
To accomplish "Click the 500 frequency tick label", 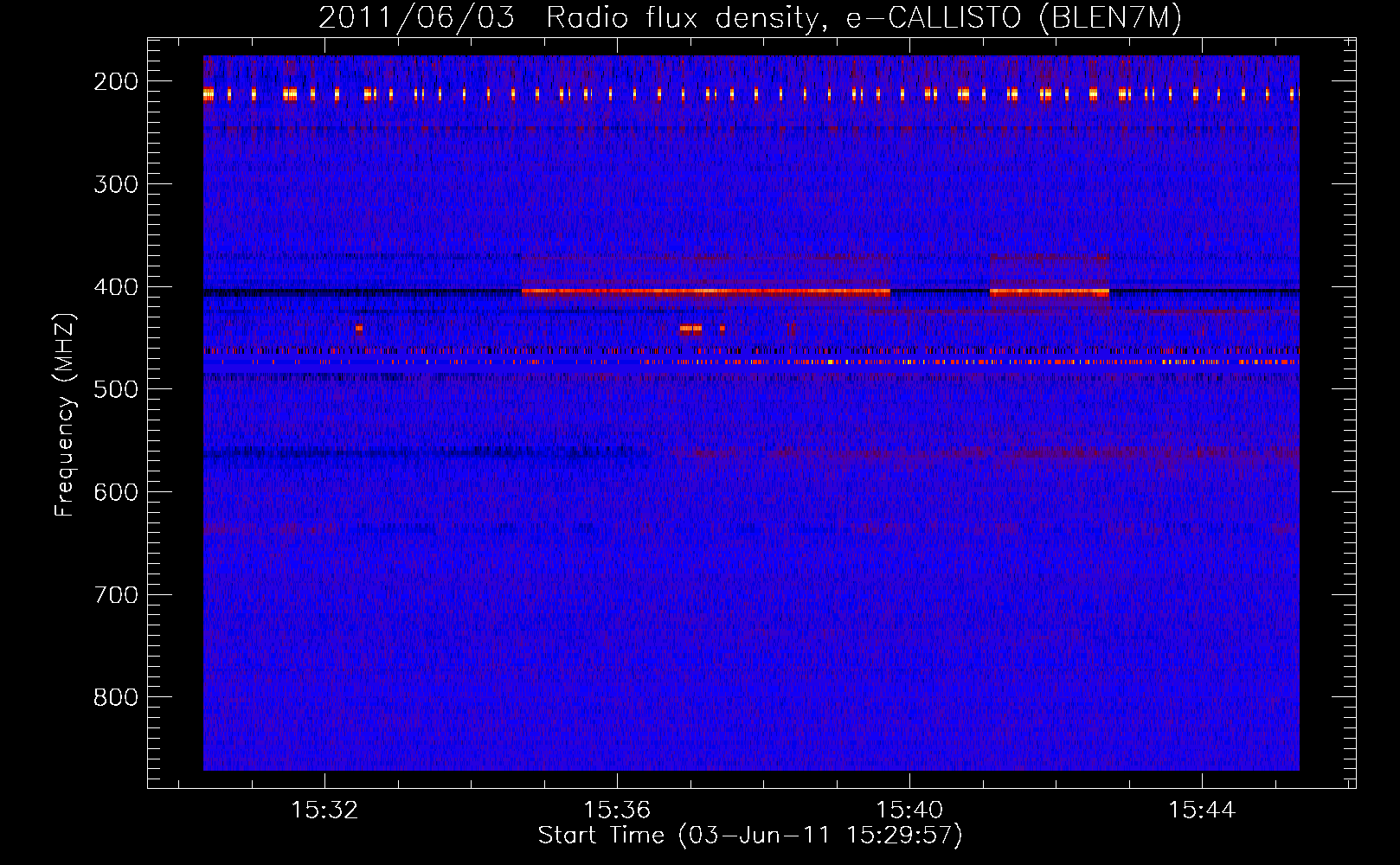I will (116, 389).
